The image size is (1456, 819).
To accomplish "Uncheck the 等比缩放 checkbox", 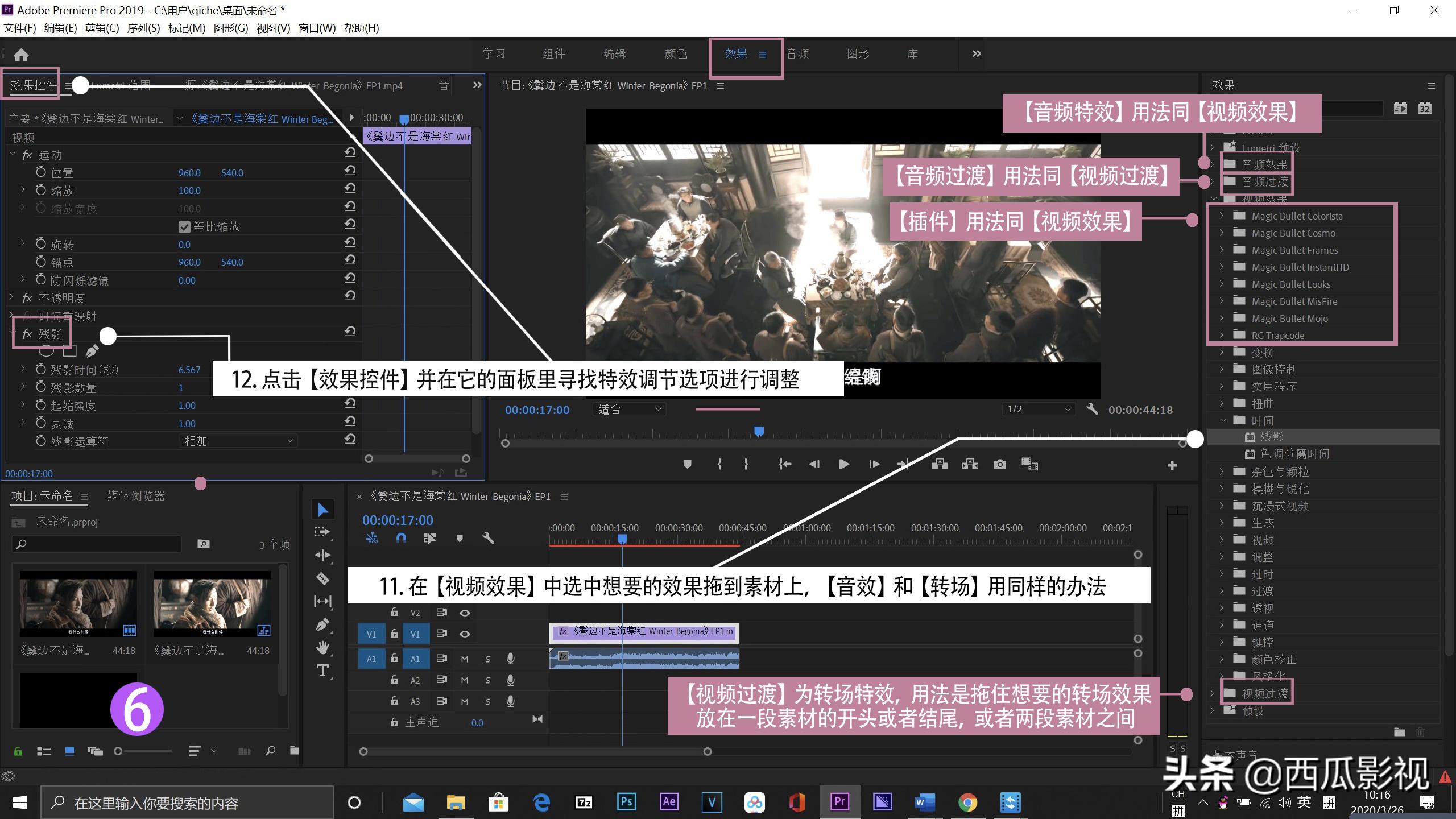I will [x=184, y=226].
